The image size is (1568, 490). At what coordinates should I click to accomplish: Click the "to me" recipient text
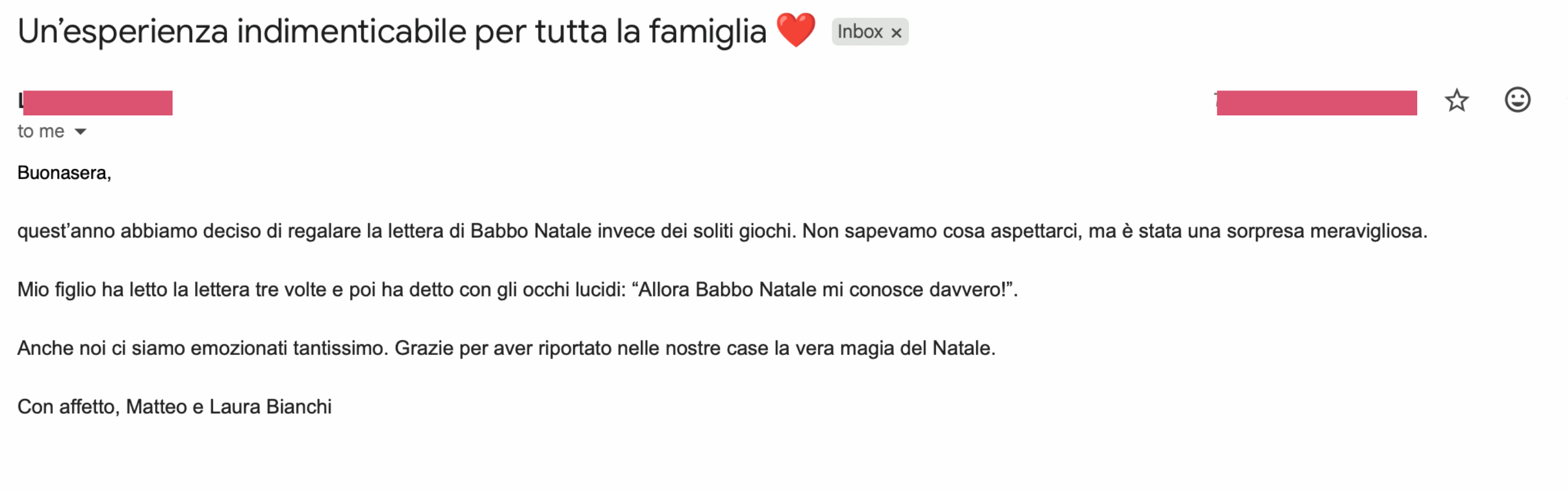(40, 131)
